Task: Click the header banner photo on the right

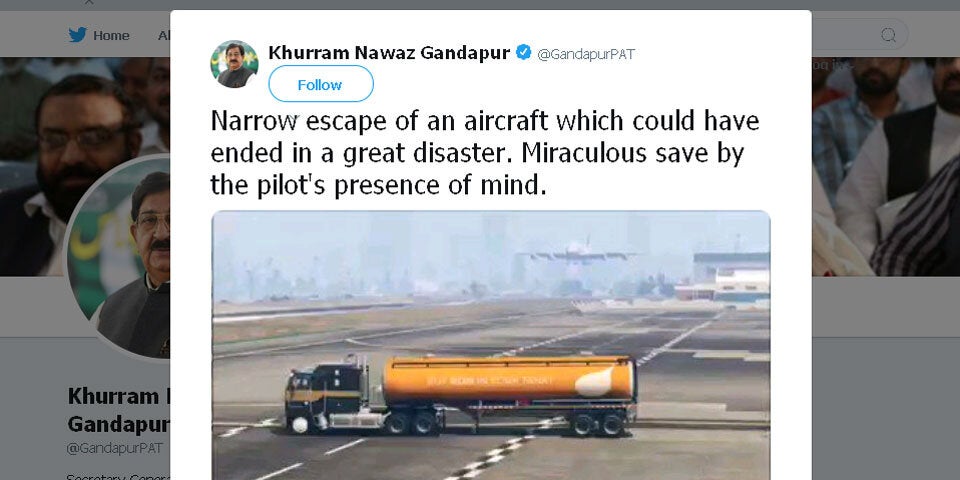Action: coord(885,167)
